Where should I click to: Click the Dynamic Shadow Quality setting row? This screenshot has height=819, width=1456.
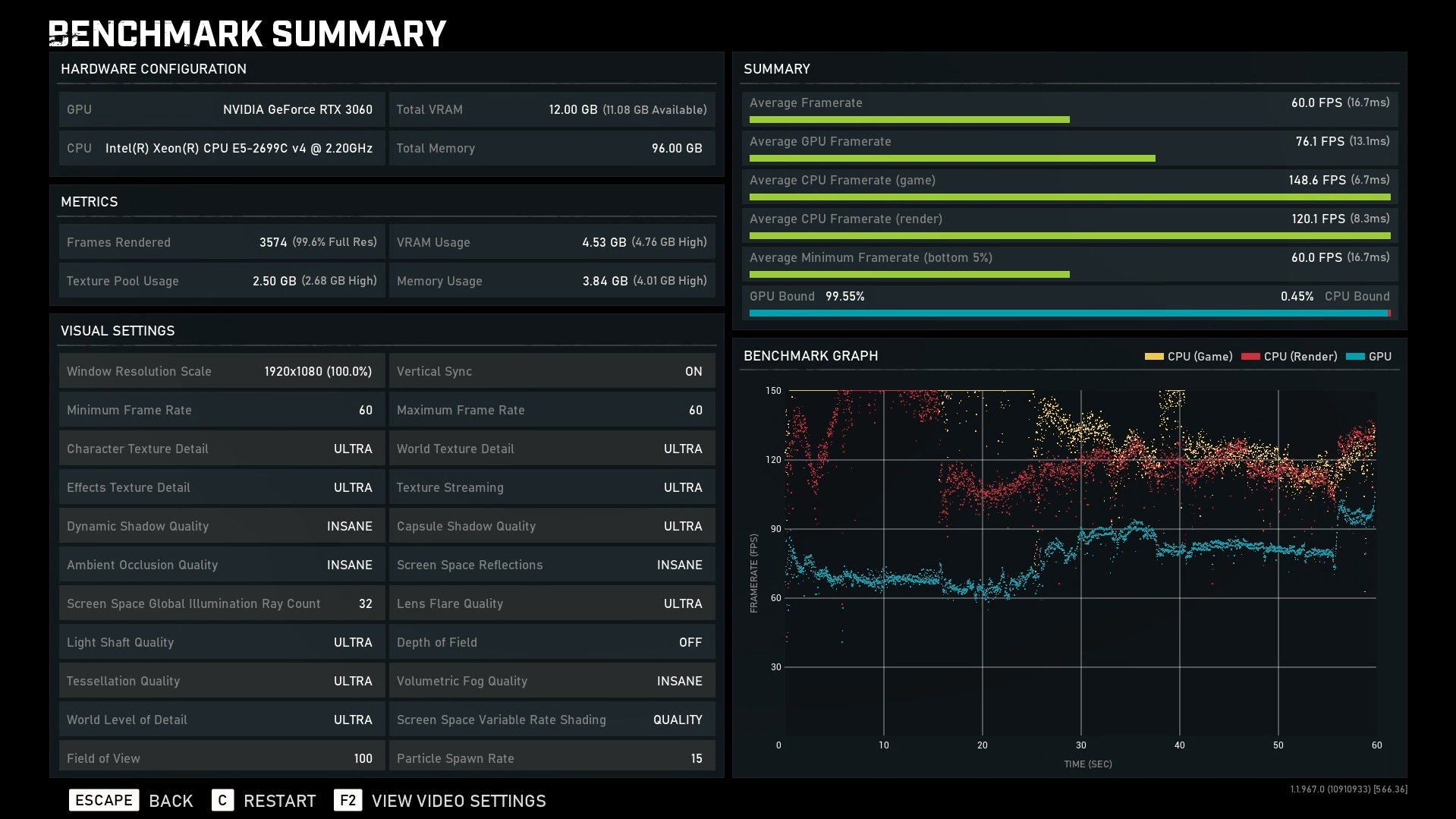pos(221,526)
